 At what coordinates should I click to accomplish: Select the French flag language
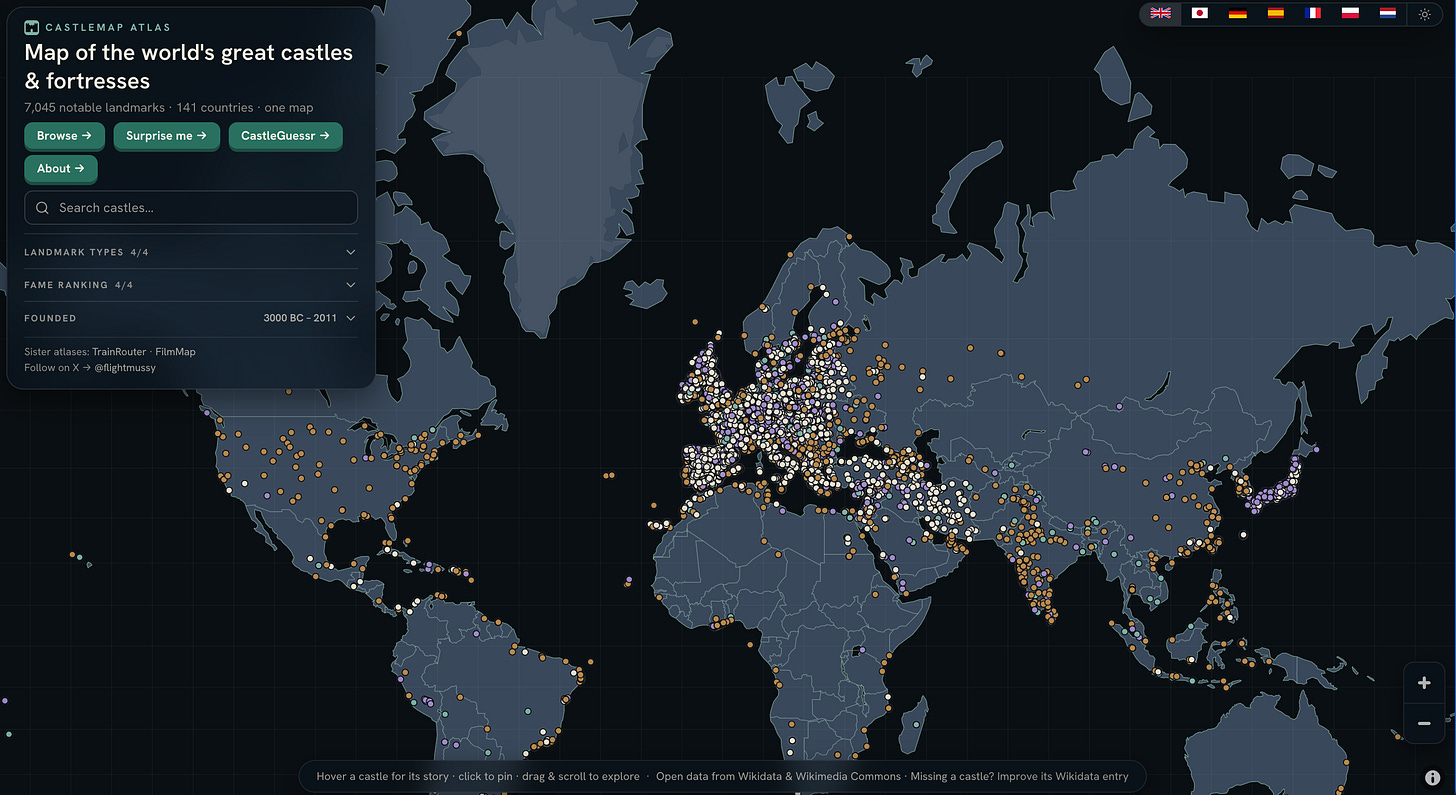[x=1313, y=14]
